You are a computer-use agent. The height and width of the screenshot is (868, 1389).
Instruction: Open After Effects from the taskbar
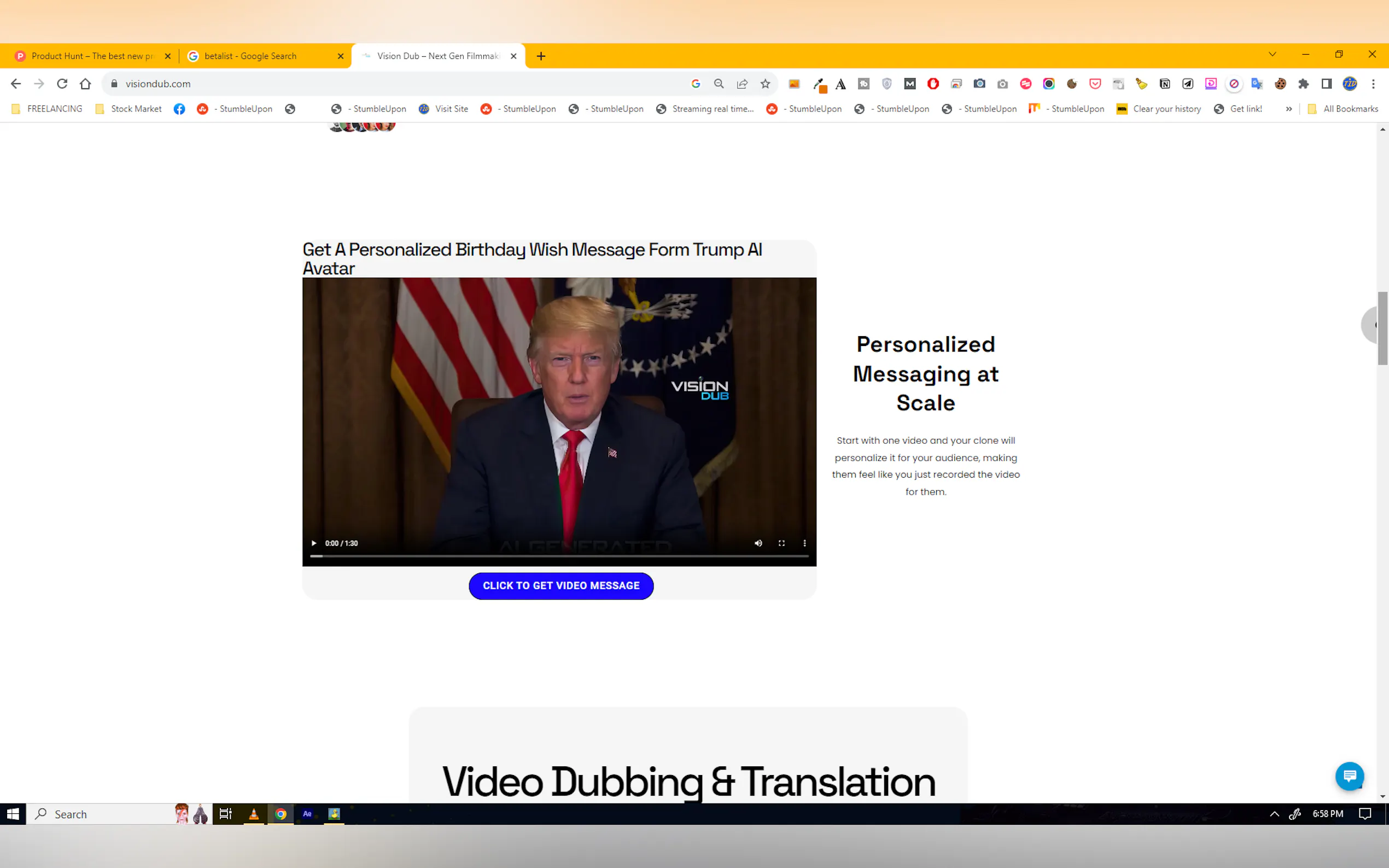click(x=307, y=813)
